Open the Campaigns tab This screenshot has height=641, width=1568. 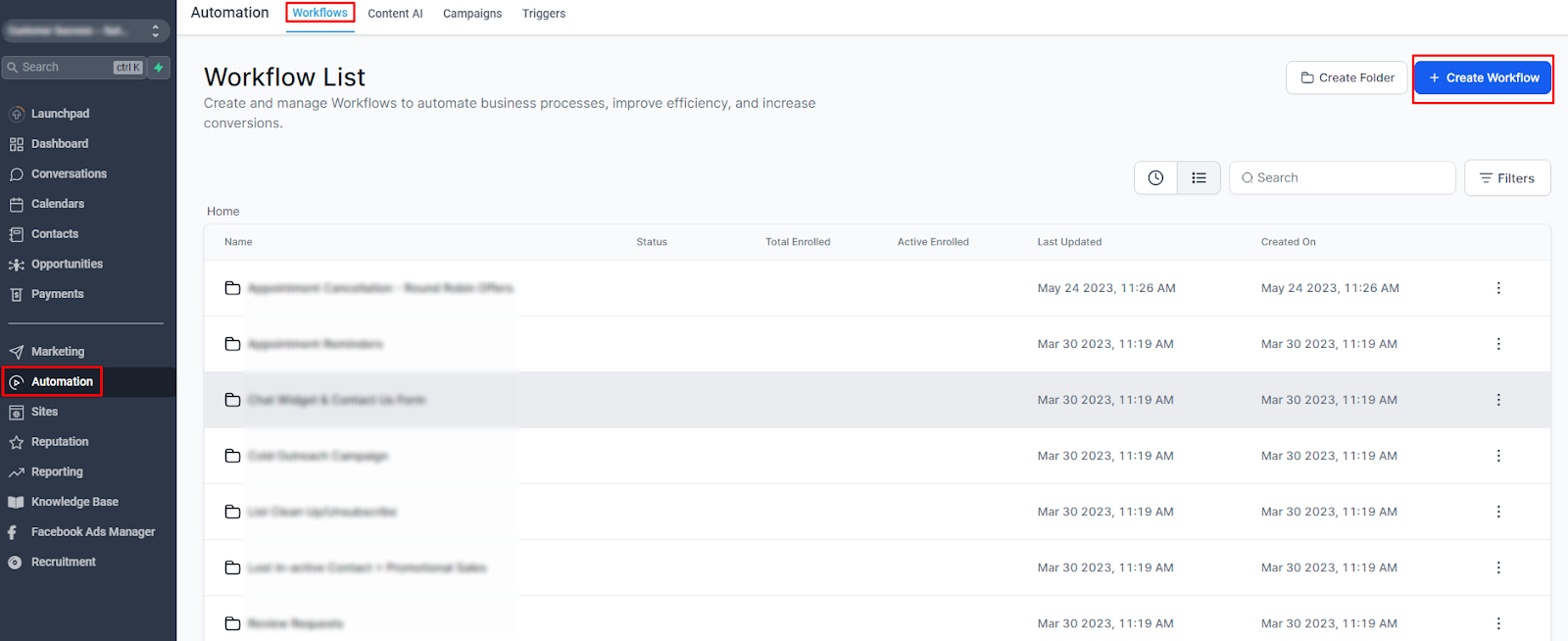(472, 14)
